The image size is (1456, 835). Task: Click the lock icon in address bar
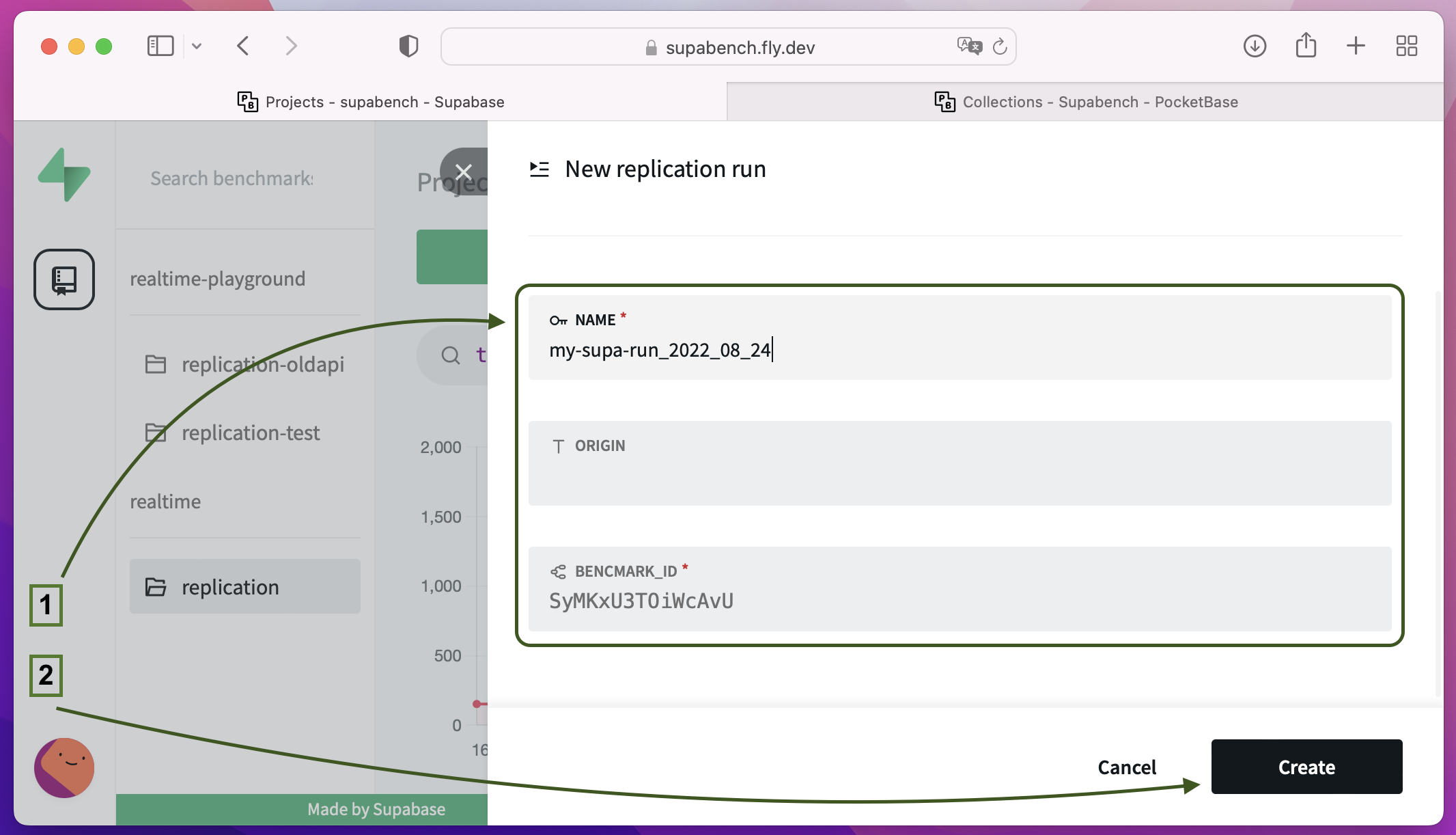[652, 47]
